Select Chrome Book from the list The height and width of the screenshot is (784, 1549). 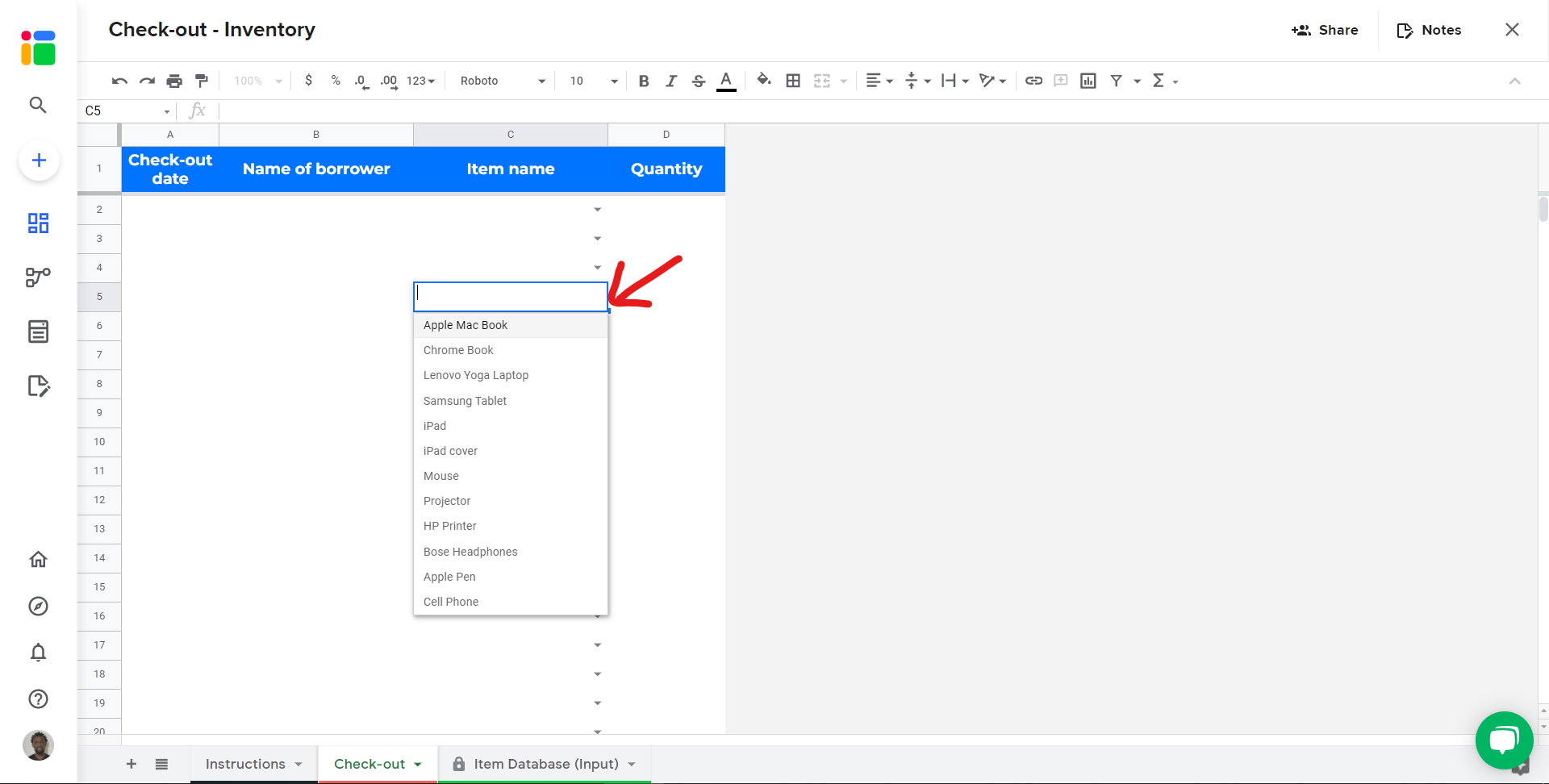511,350
